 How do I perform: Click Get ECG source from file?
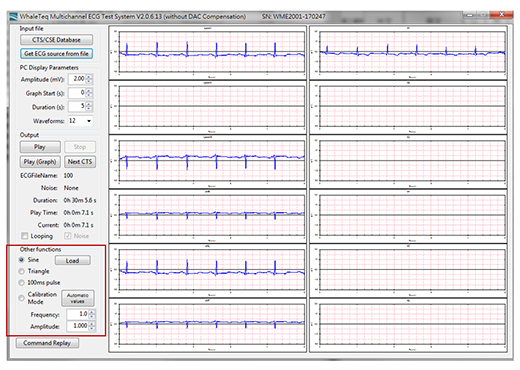tap(56, 54)
